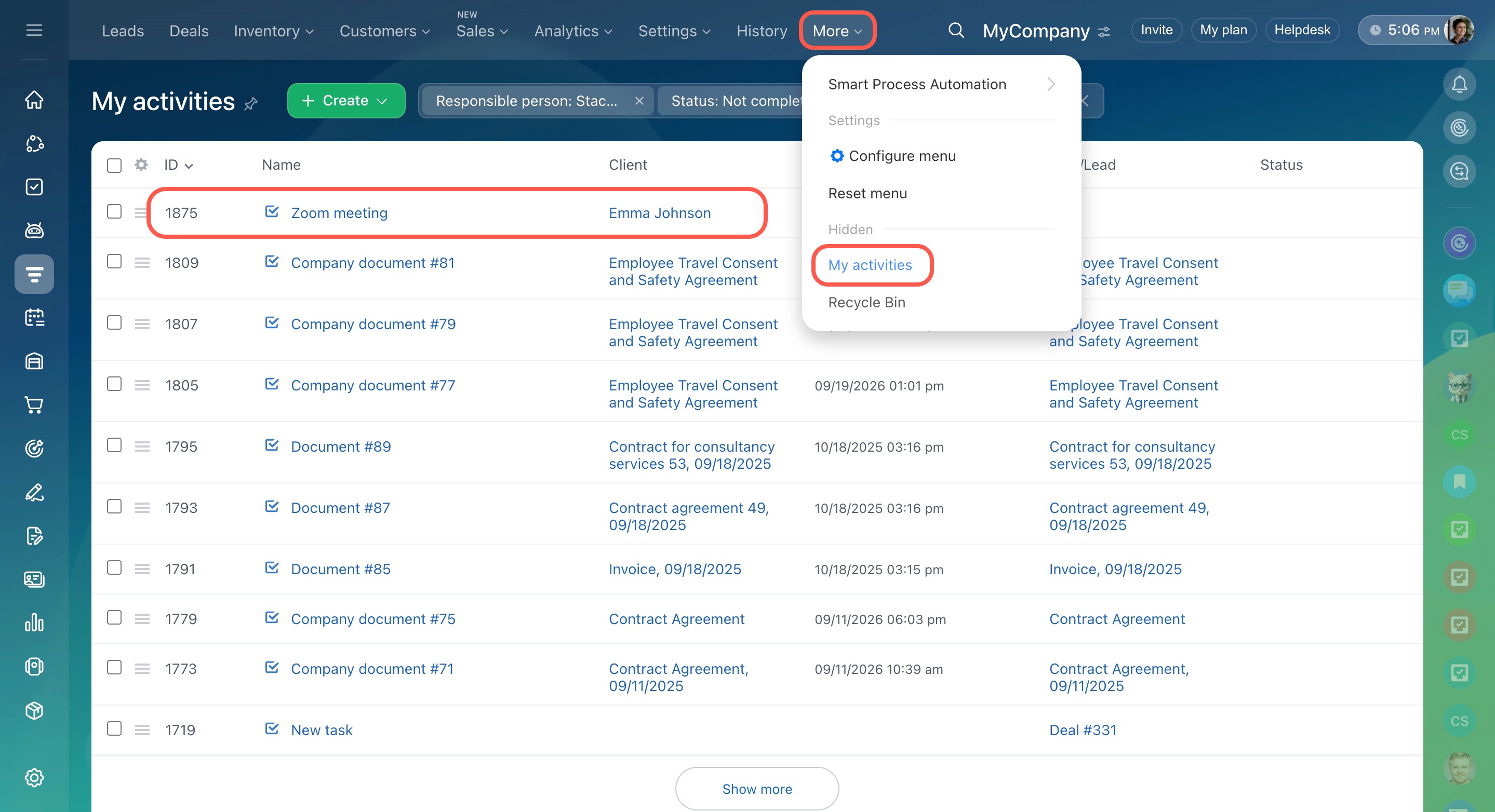Select the checkbox for activity 1809
The height and width of the screenshot is (812, 1495).
point(114,262)
